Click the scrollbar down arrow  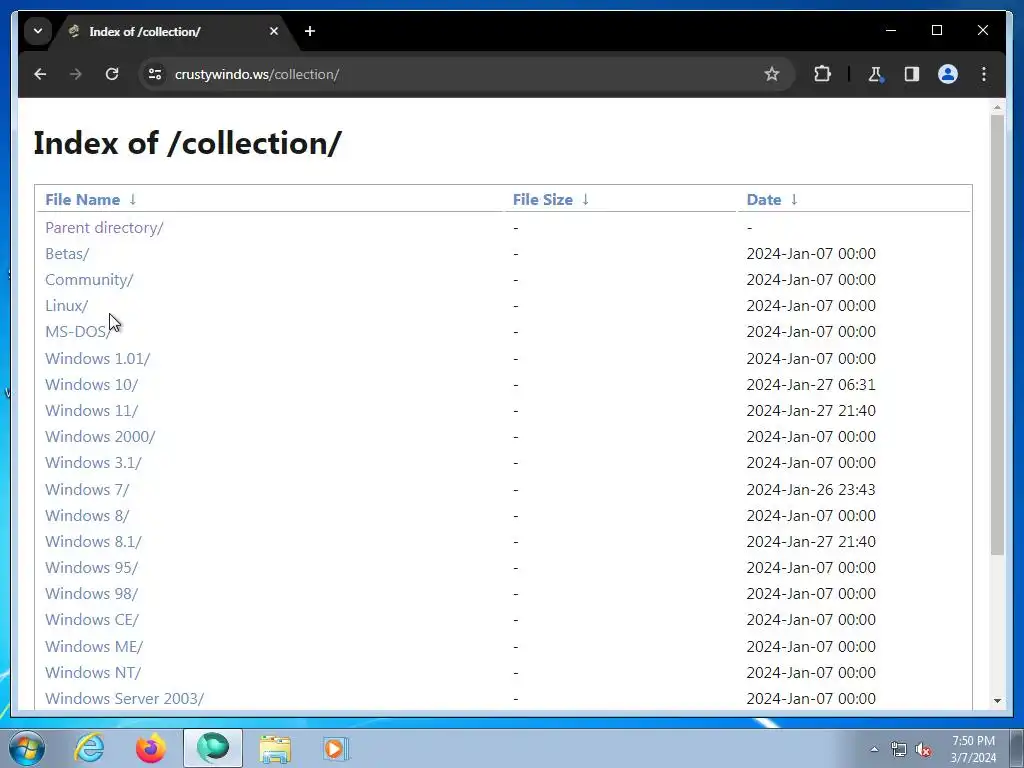point(997,701)
